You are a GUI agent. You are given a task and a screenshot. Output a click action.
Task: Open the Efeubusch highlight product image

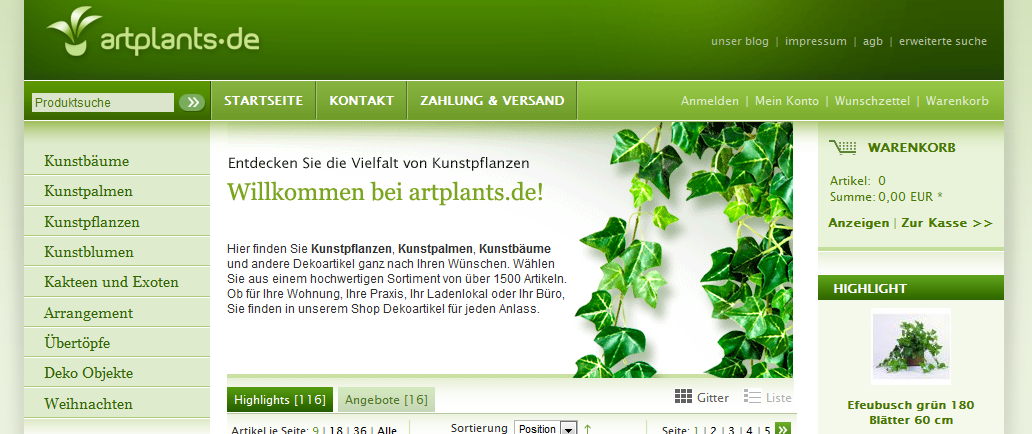click(x=910, y=347)
